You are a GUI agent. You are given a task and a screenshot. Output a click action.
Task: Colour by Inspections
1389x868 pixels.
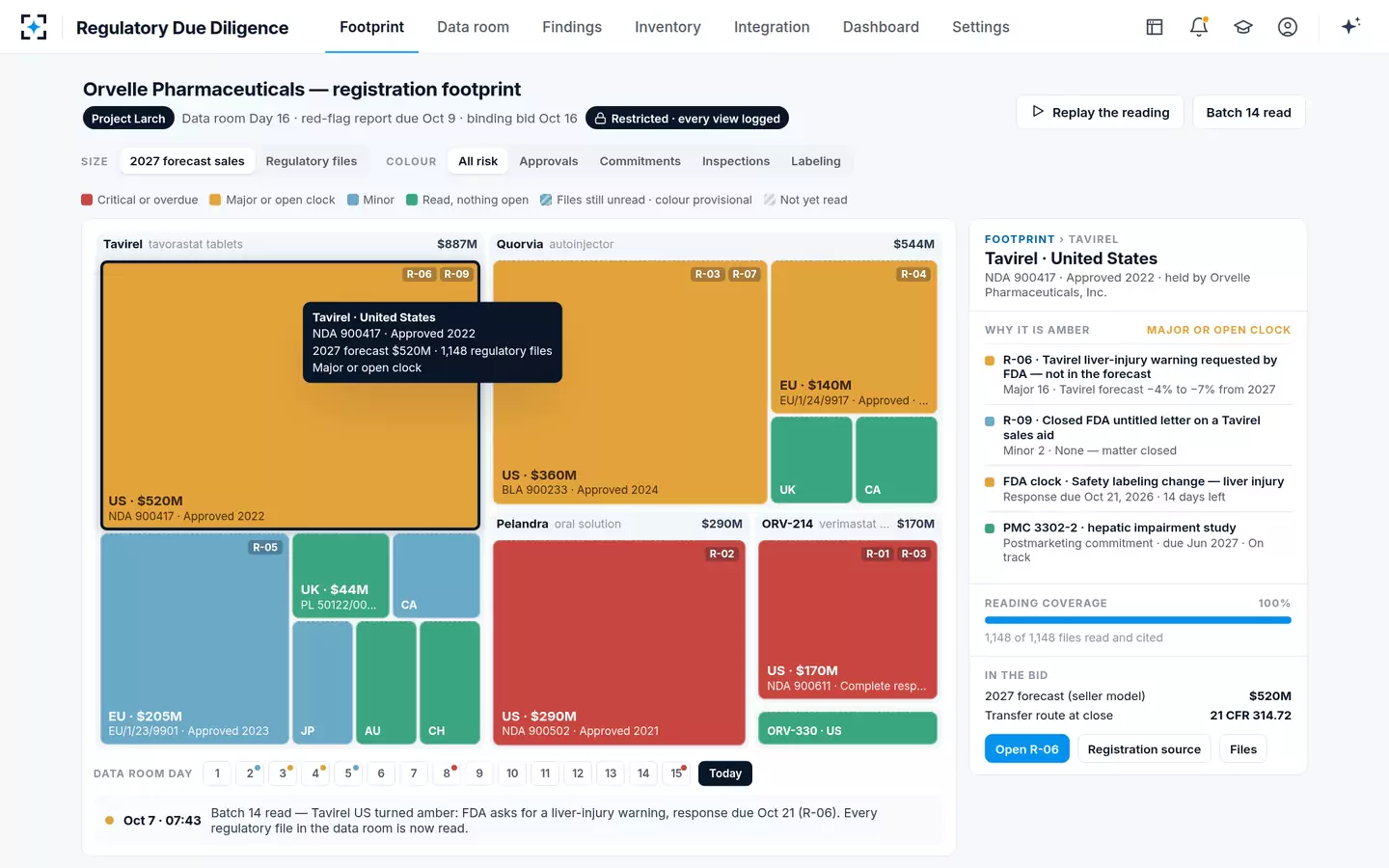(736, 161)
